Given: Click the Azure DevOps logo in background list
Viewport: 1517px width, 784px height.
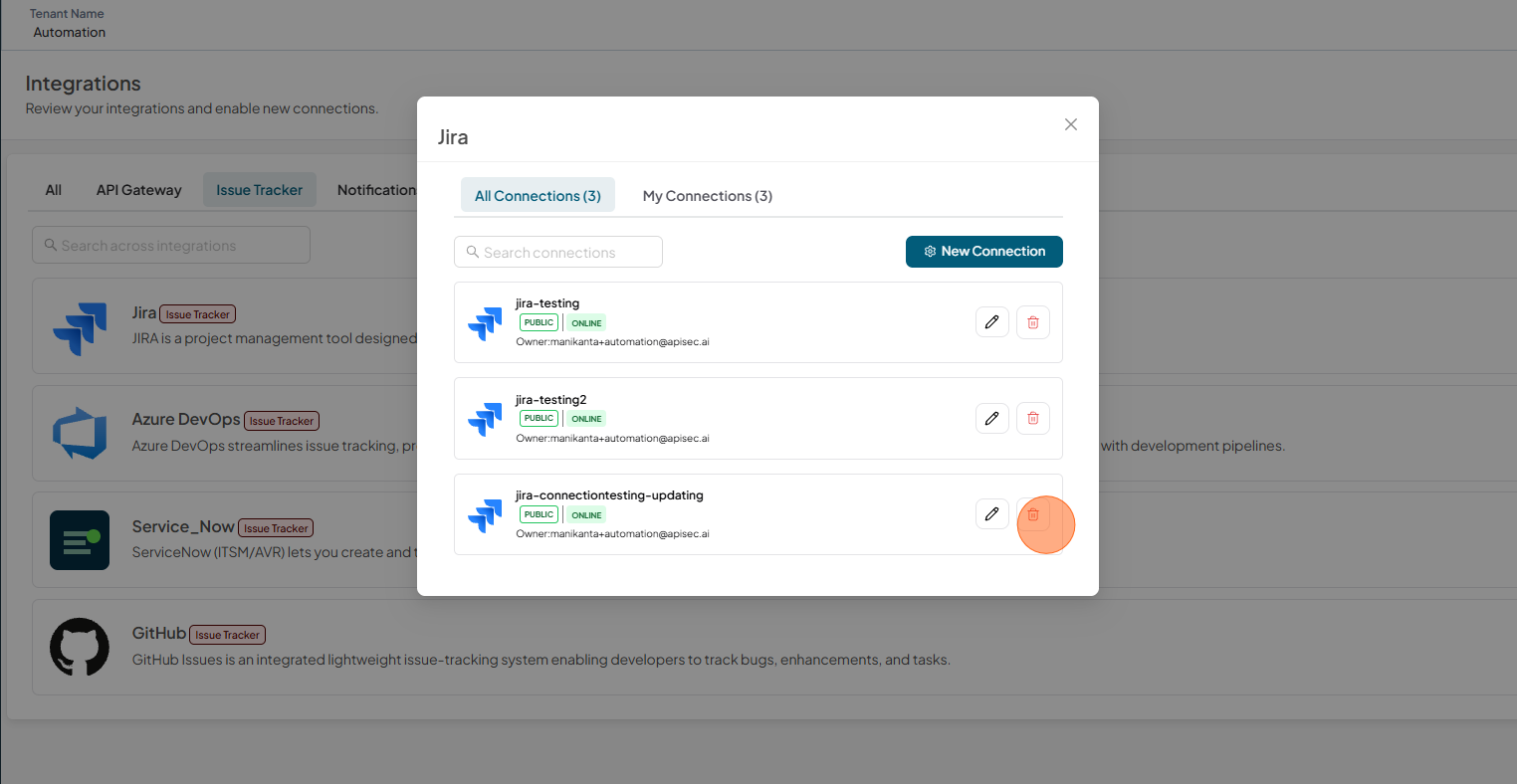Looking at the screenshot, I should pyautogui.click(x=80, y=434).
